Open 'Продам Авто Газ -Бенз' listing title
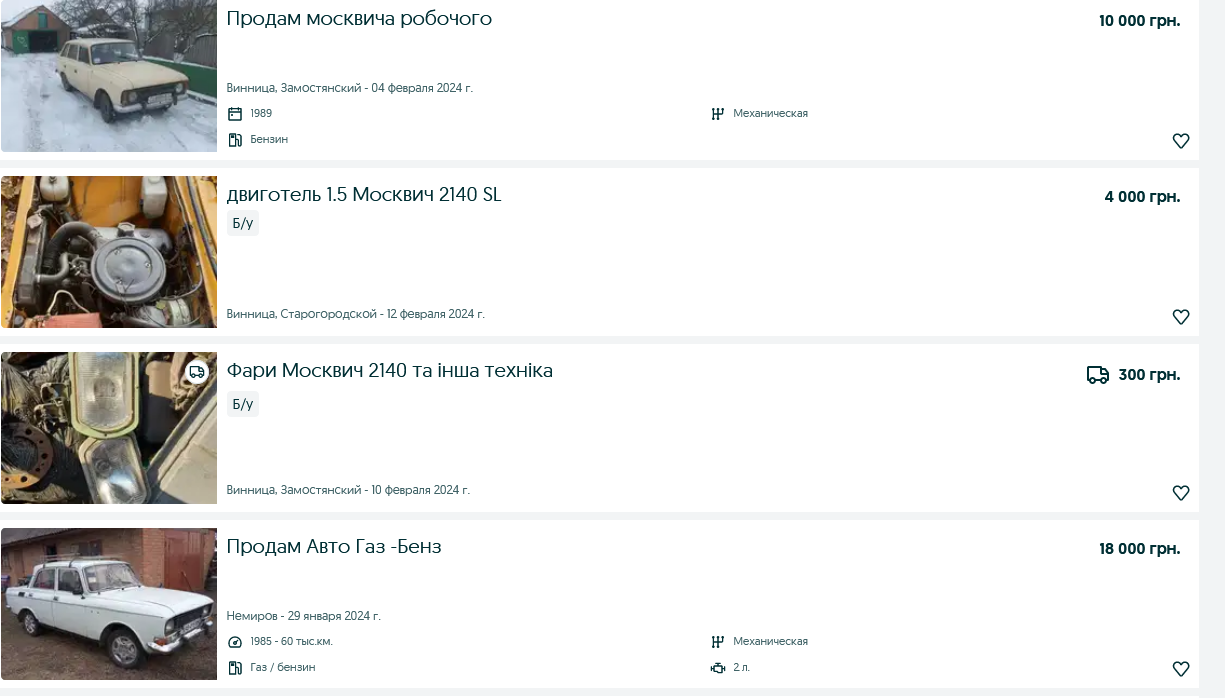This screenshot has width=1225, height=698. [334, 547]
